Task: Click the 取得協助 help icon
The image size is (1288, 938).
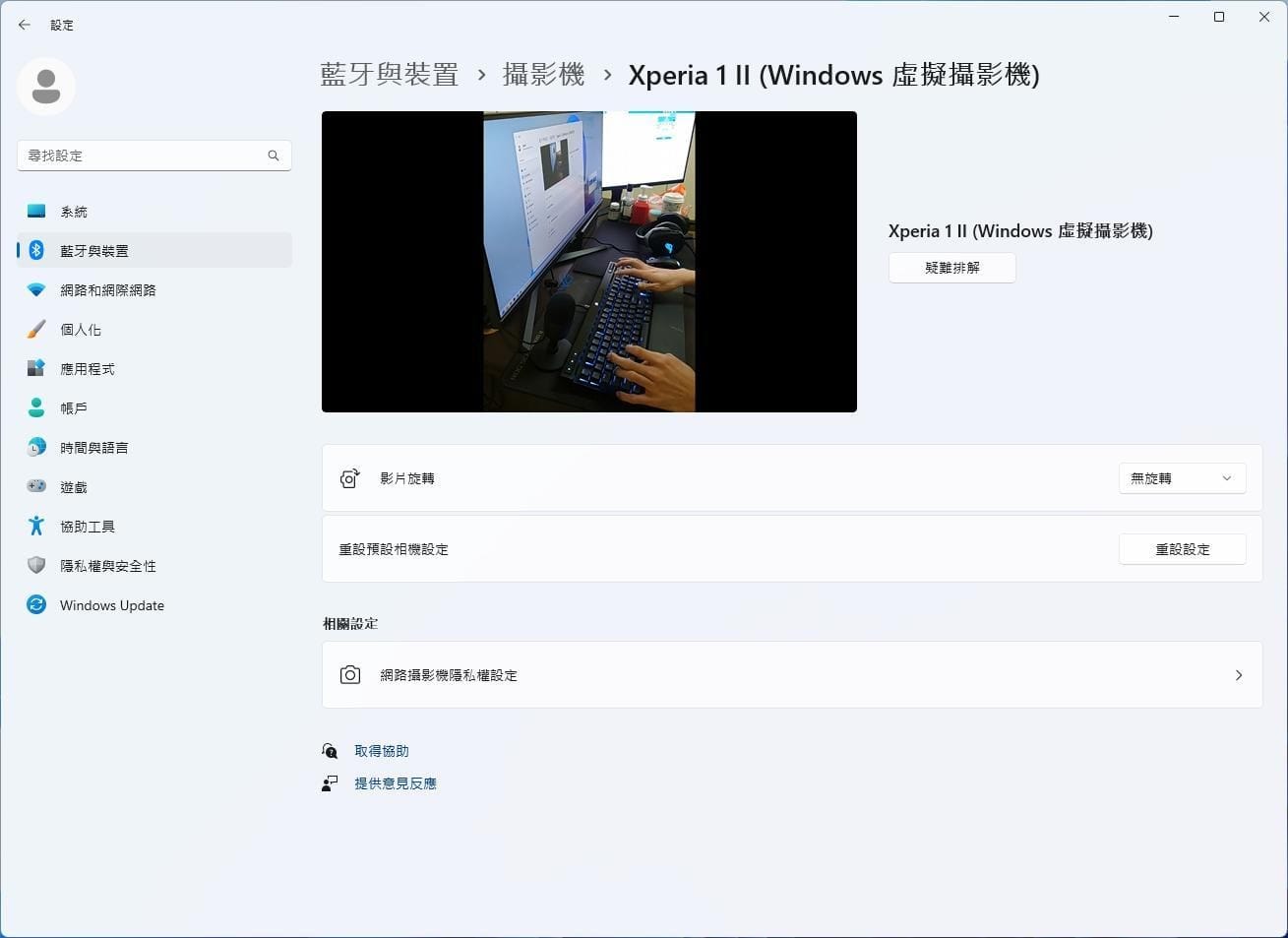Action: coord(330,751)
